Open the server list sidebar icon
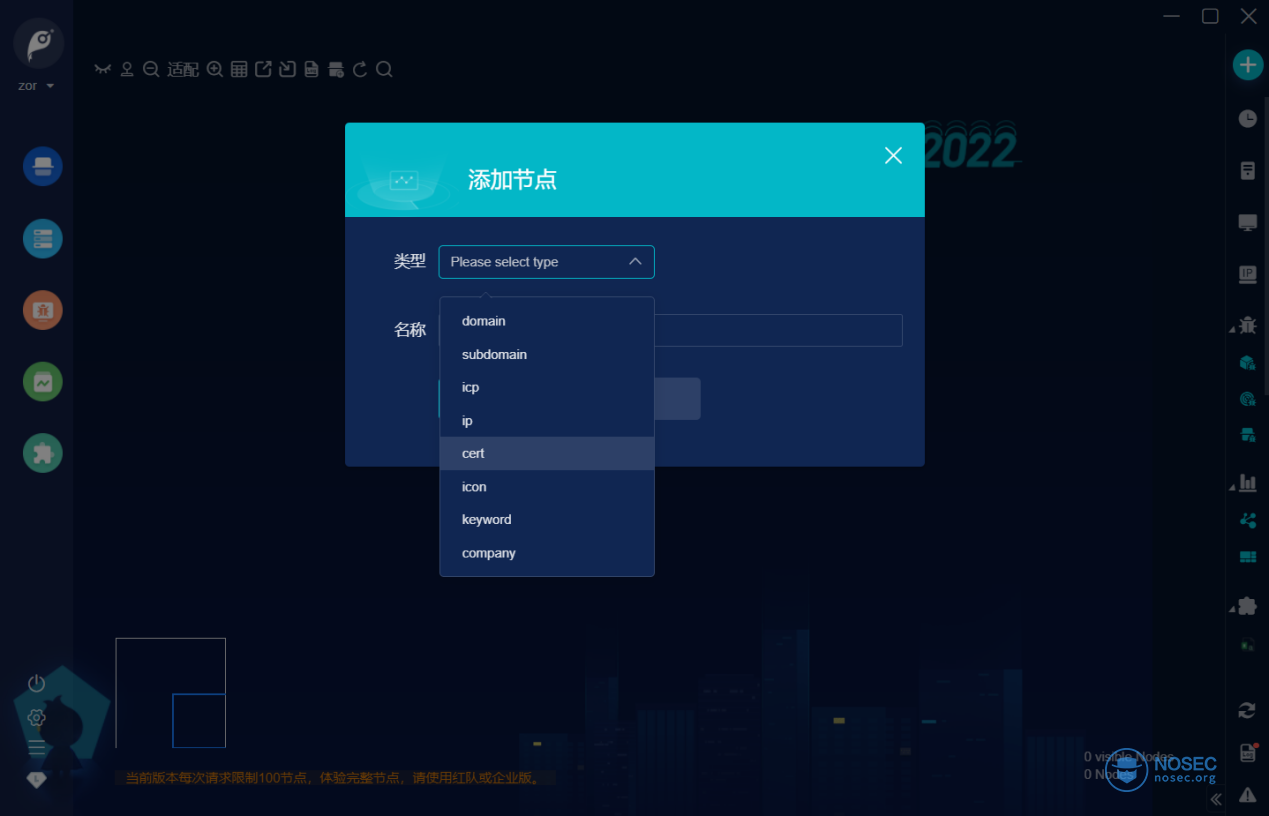 [43, 239]
